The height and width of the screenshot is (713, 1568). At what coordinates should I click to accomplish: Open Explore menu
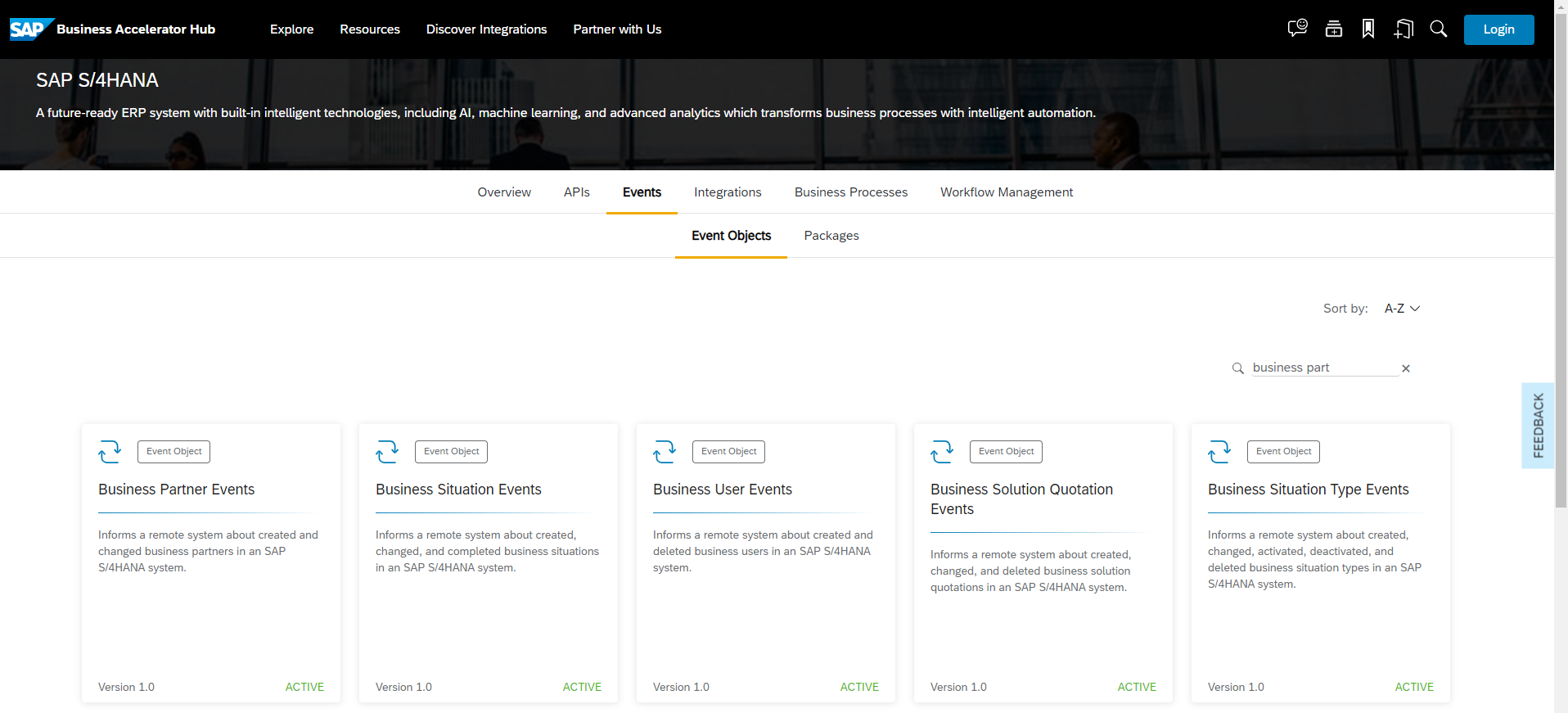pos(292,29)
